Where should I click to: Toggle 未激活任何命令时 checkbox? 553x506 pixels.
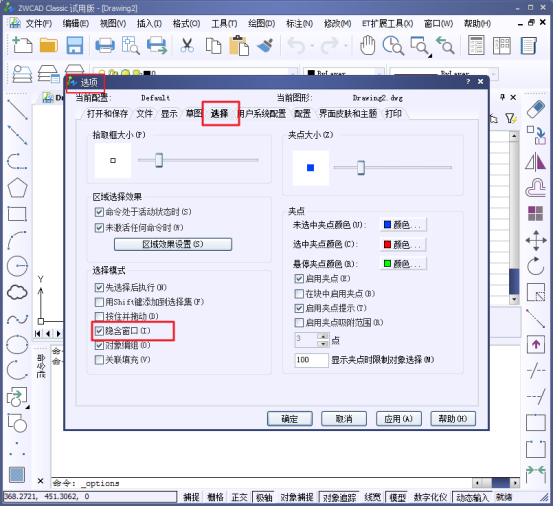(99, 228)
